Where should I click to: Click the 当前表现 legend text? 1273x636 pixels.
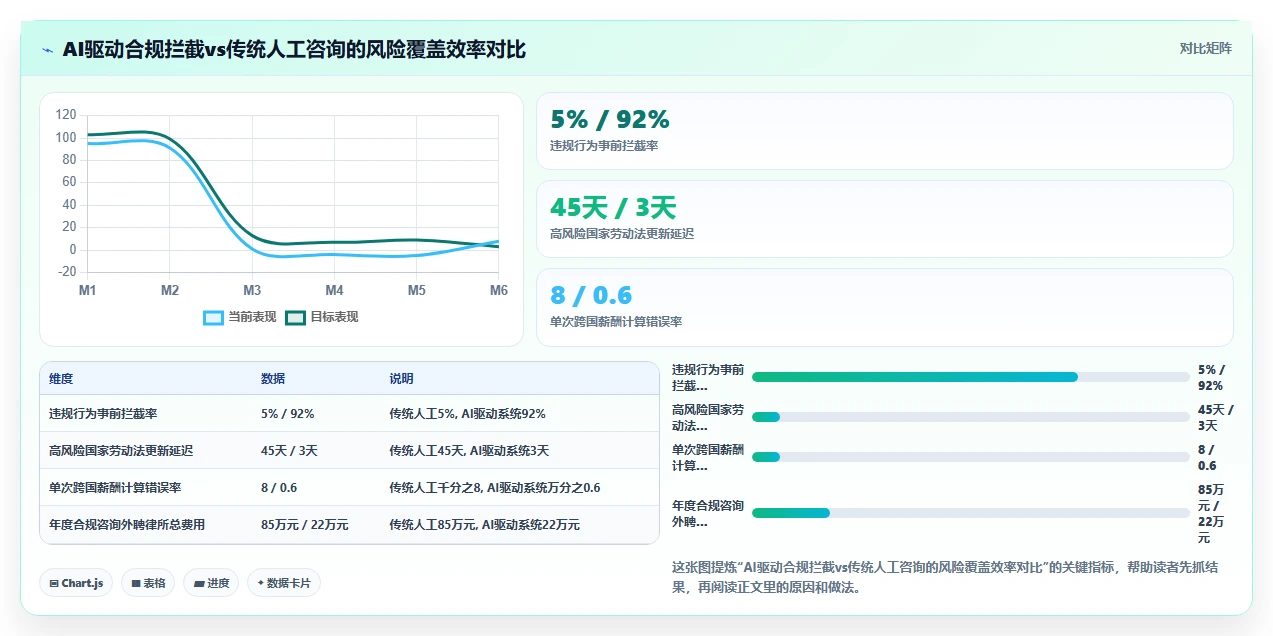(x=253, y=317)
